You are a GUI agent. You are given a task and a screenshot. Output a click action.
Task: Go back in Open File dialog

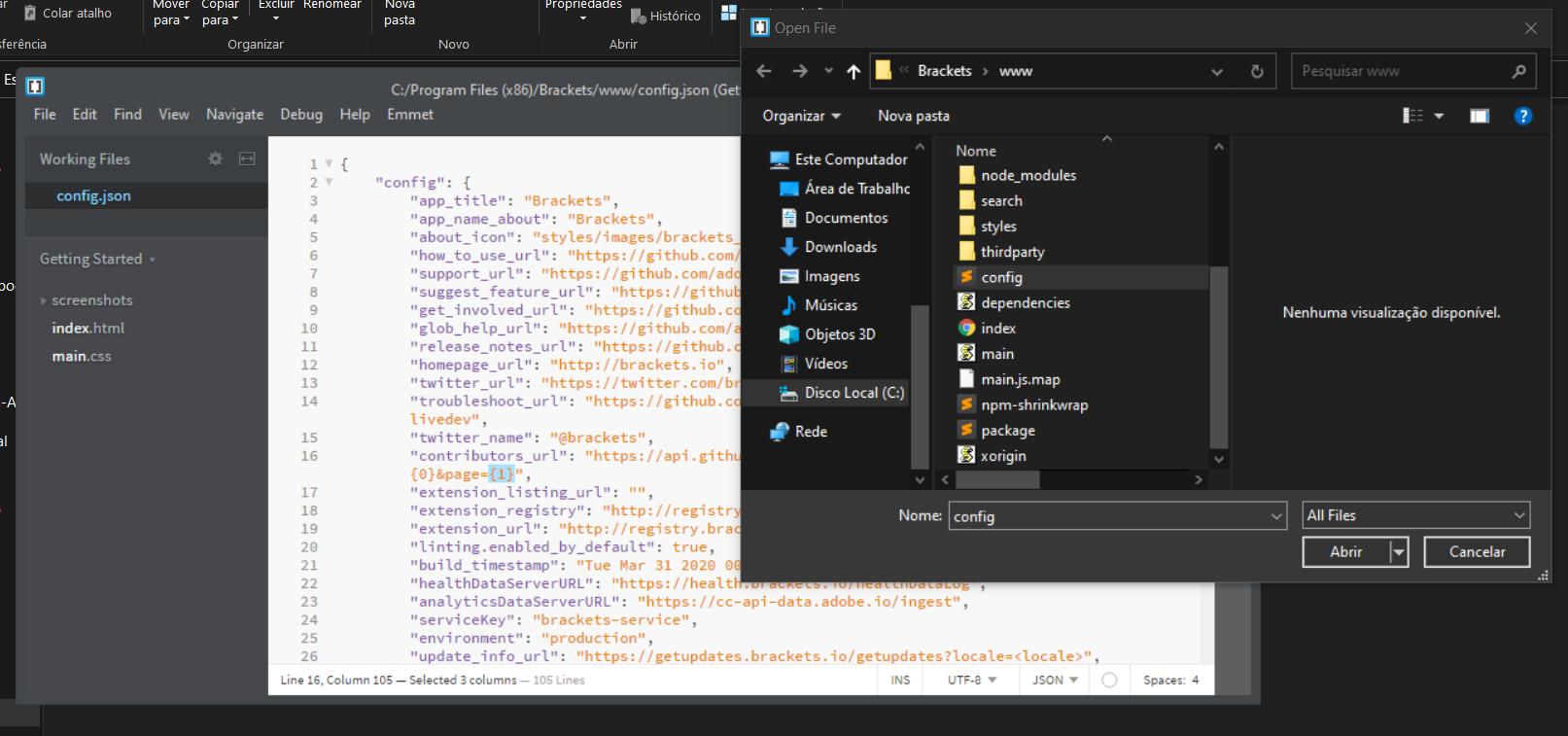[764, 71]
